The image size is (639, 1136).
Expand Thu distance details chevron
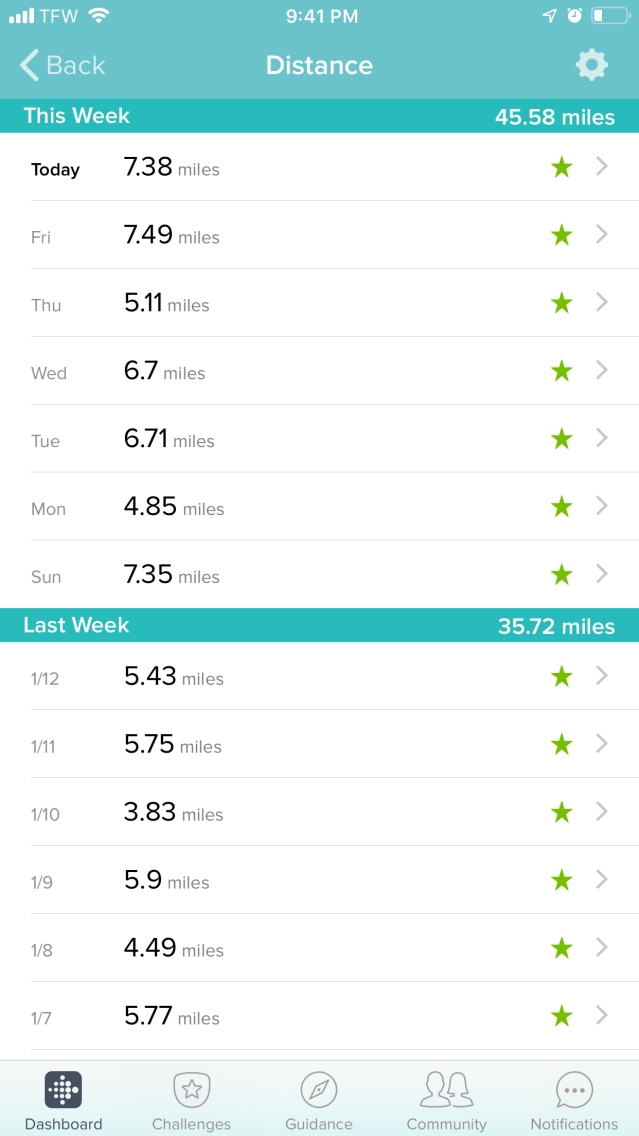click(602, 303)
